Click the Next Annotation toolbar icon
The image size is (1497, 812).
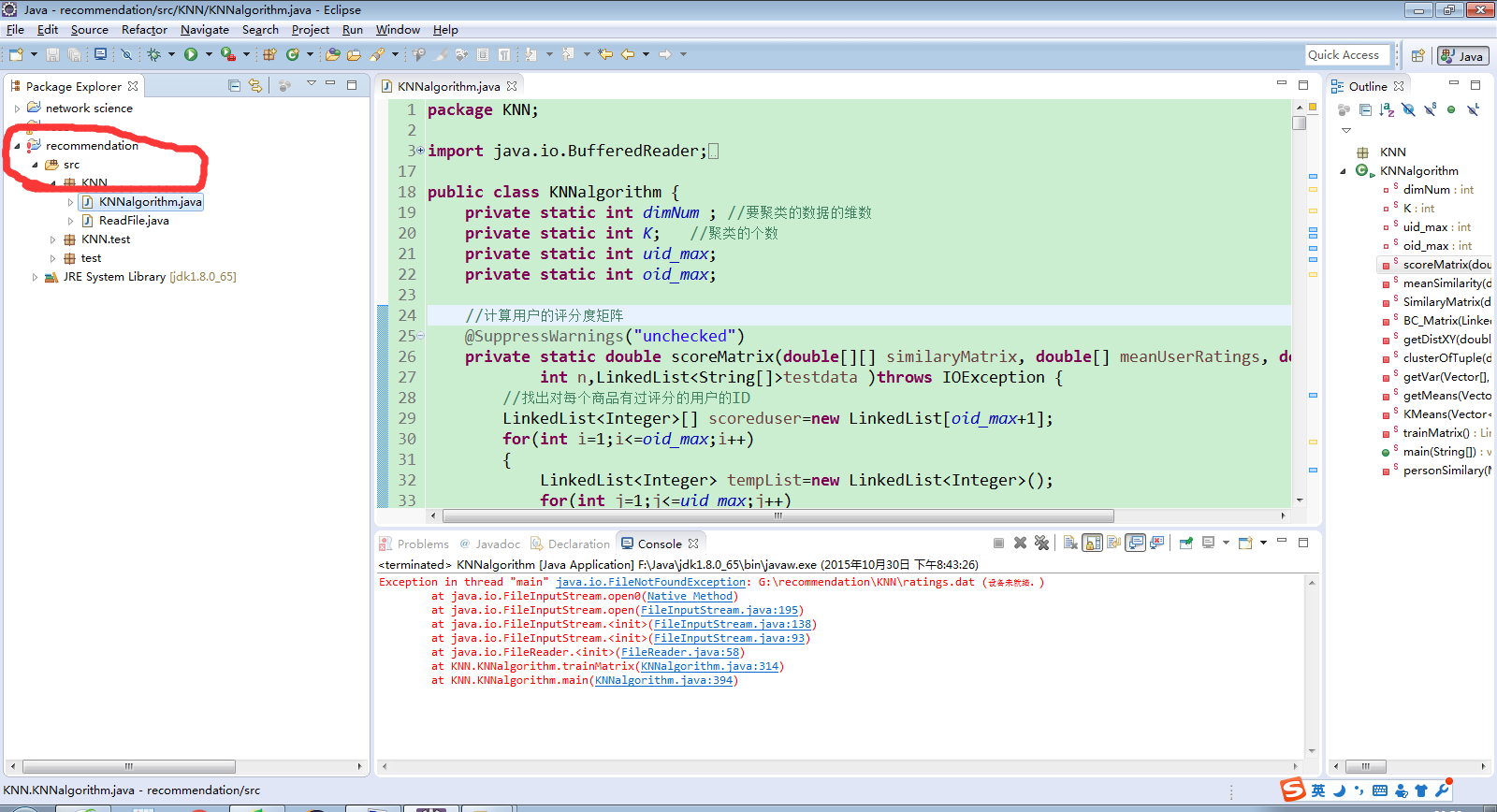click(x=530, y=54)
